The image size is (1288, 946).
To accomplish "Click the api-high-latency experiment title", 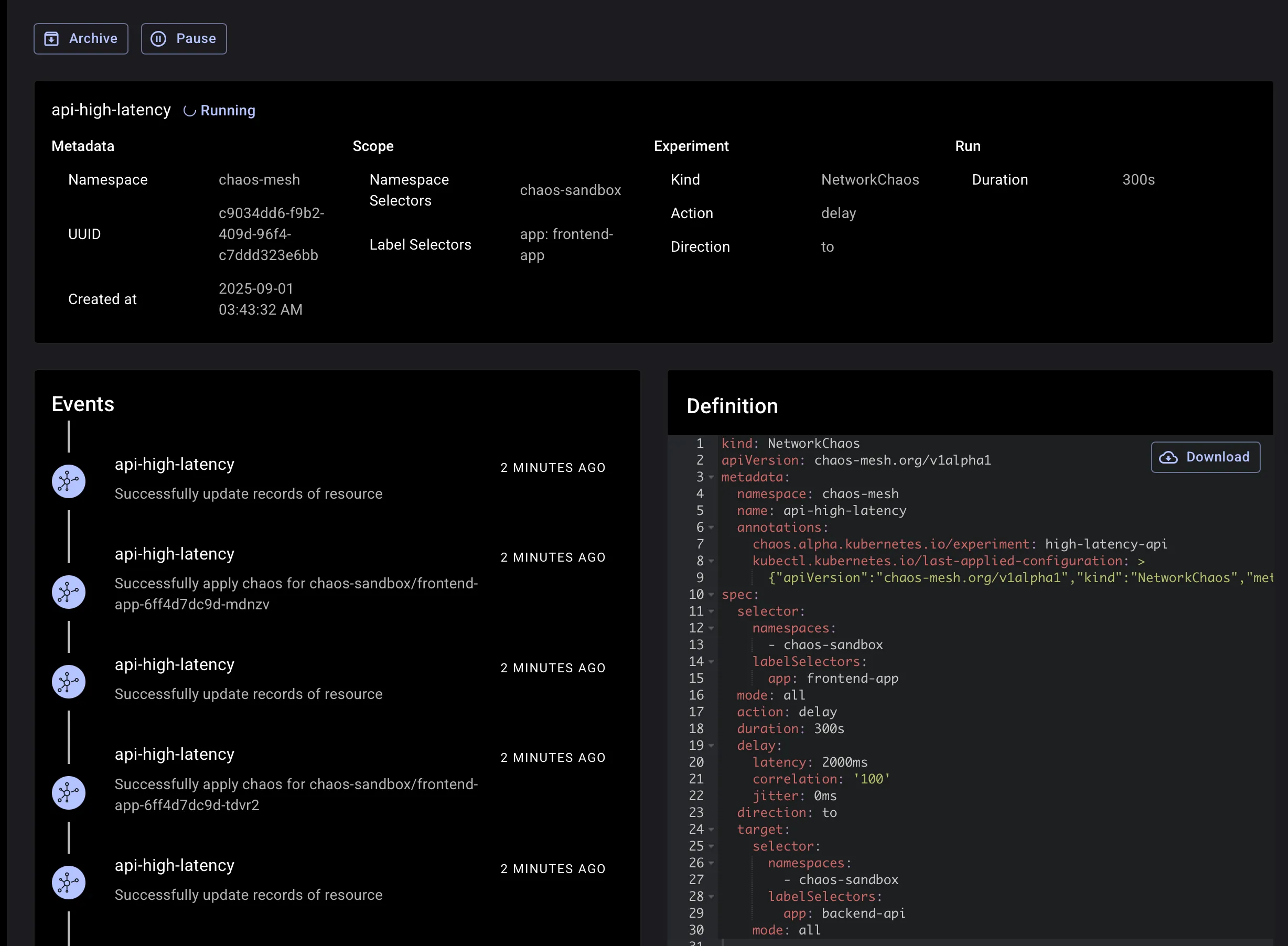I will point(111,110).
